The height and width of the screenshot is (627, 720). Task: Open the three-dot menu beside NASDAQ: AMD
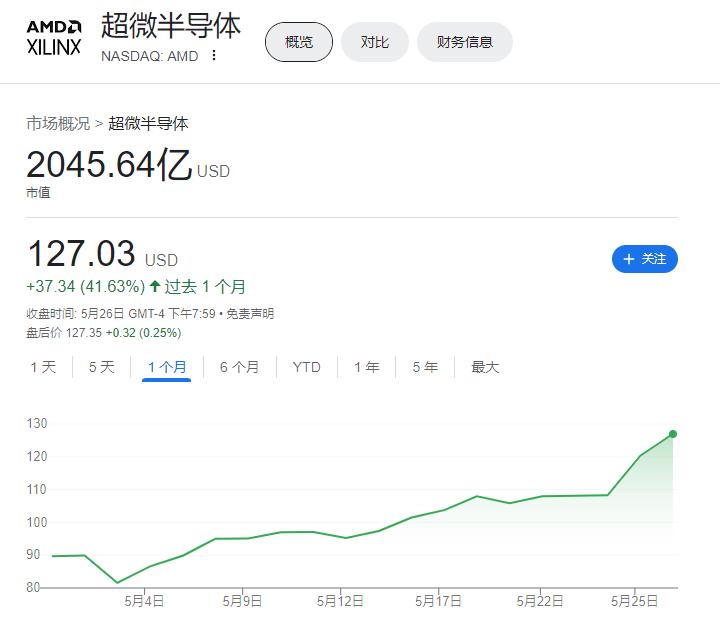pos(214,56)
